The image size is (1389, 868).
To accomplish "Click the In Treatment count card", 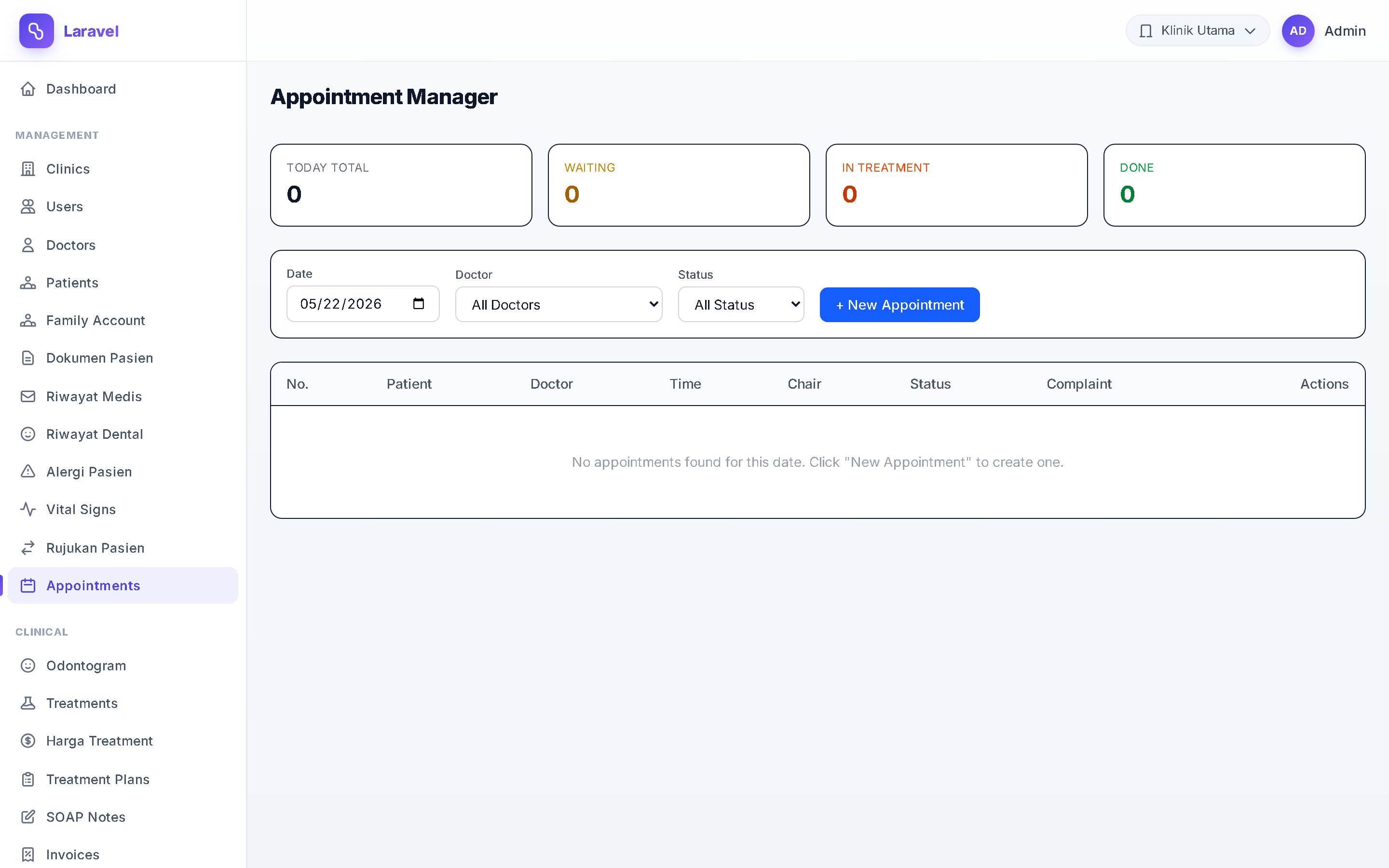I will 957,185.
